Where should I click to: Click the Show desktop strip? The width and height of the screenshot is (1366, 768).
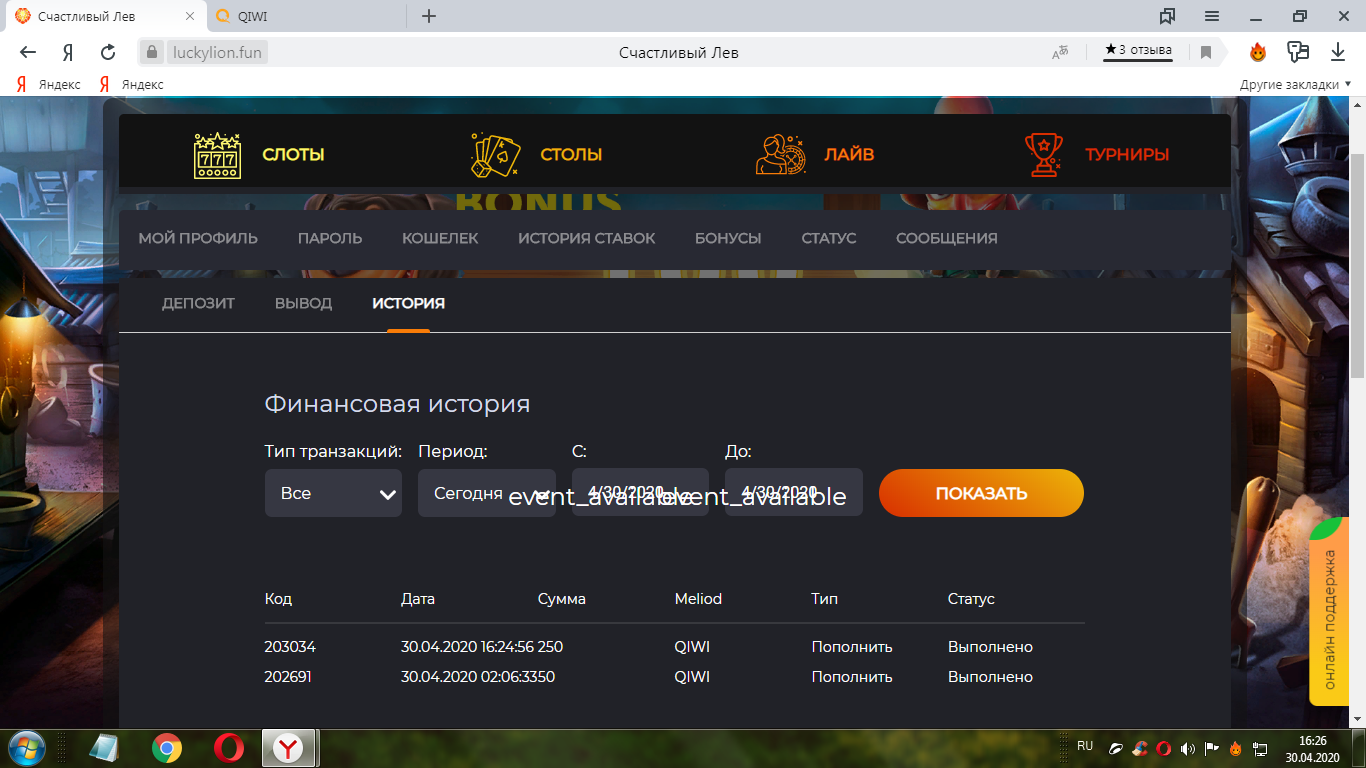coord(1360,748)
